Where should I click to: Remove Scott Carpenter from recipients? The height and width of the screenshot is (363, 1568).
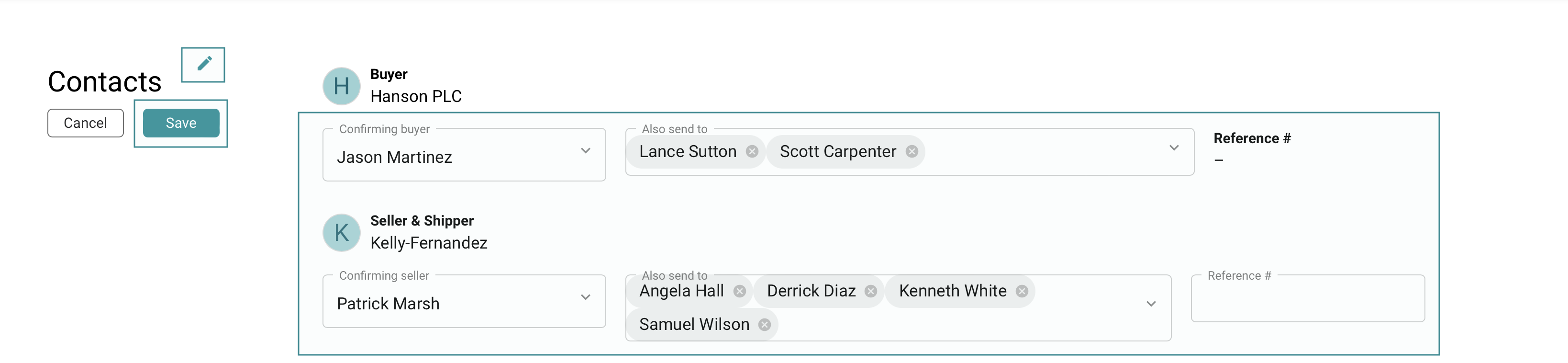[x=911, y=152]
